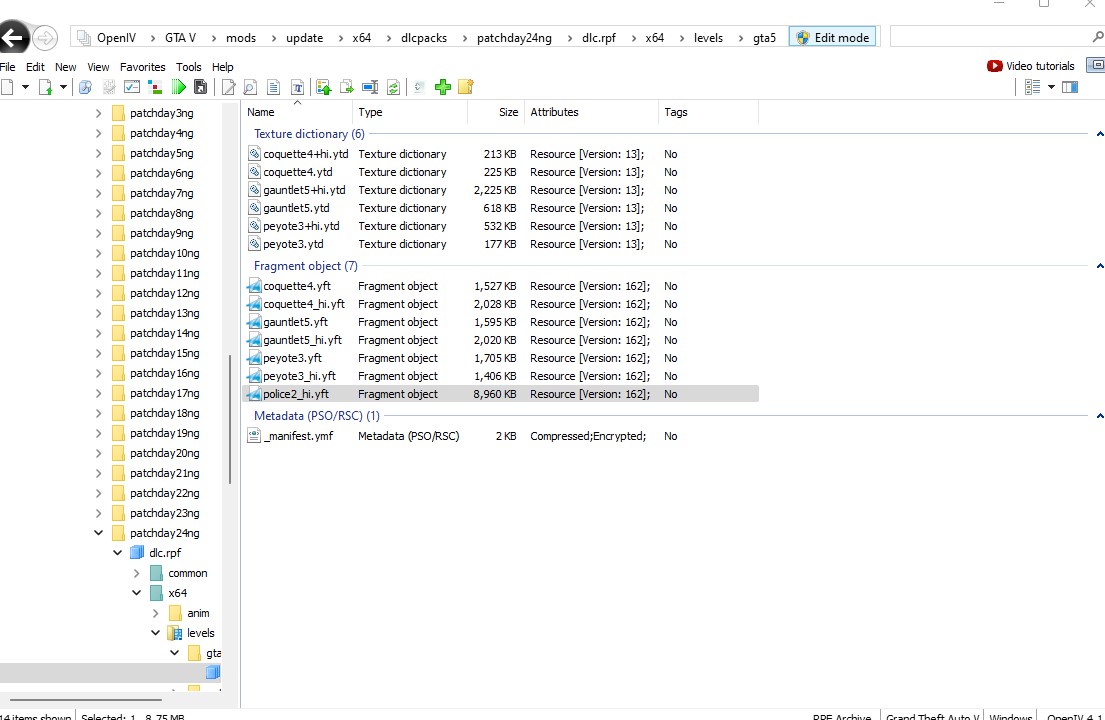1105x720 pixels.
Task: Open the View menu
Action: coord(98,67)
